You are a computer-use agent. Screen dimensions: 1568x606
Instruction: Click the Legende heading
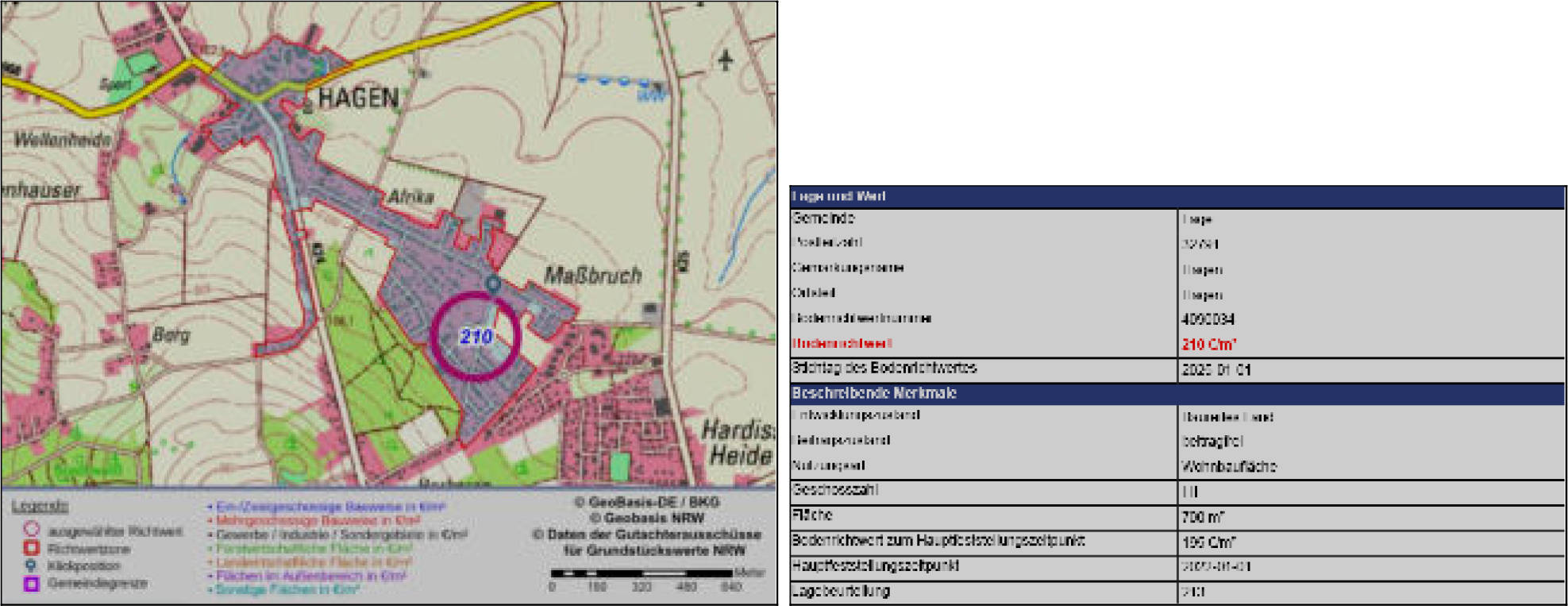pos(39,506)
